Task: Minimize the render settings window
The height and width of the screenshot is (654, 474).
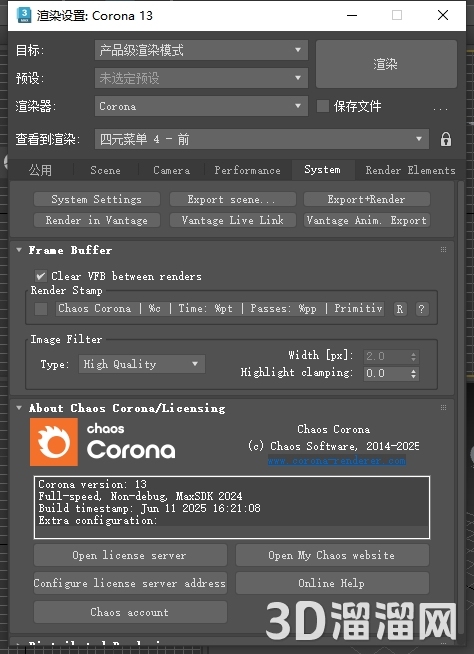Action: click(x=352, y=15)
